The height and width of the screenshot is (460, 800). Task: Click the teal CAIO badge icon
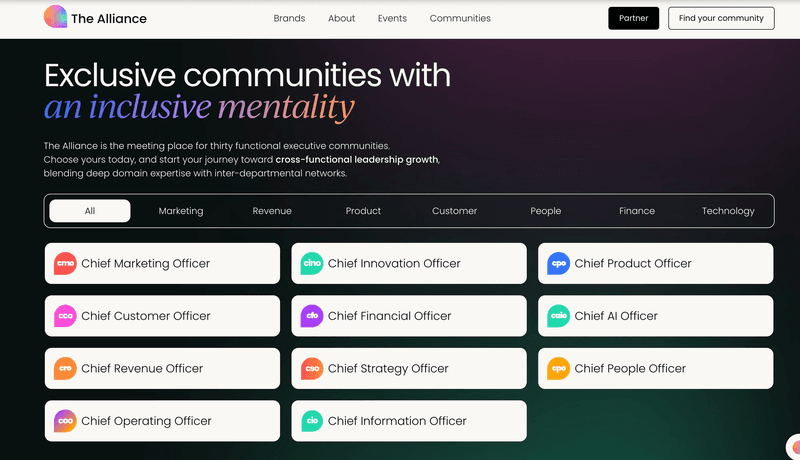pyautogui.click(x=559, y=316)
